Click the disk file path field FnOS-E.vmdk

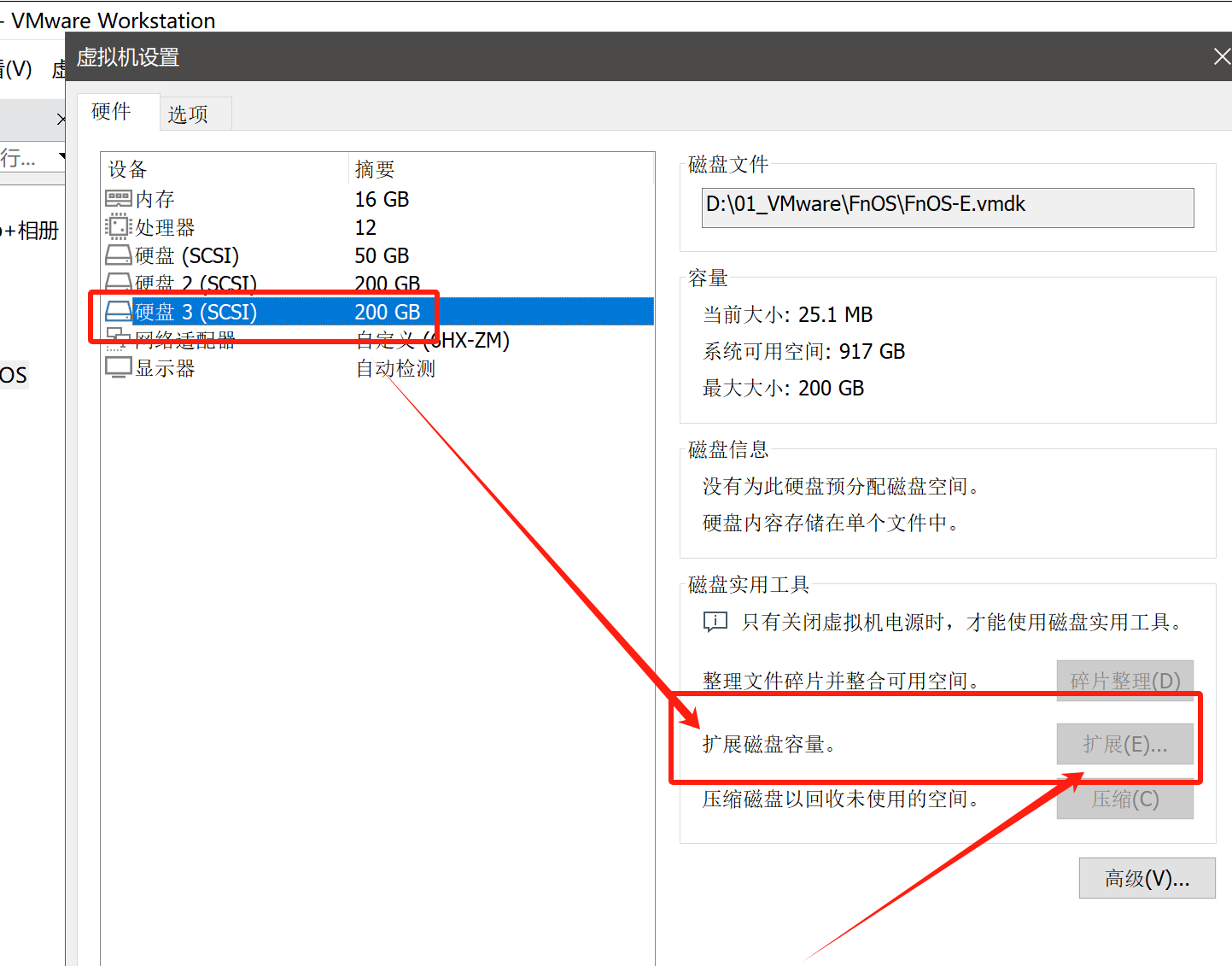948,208
